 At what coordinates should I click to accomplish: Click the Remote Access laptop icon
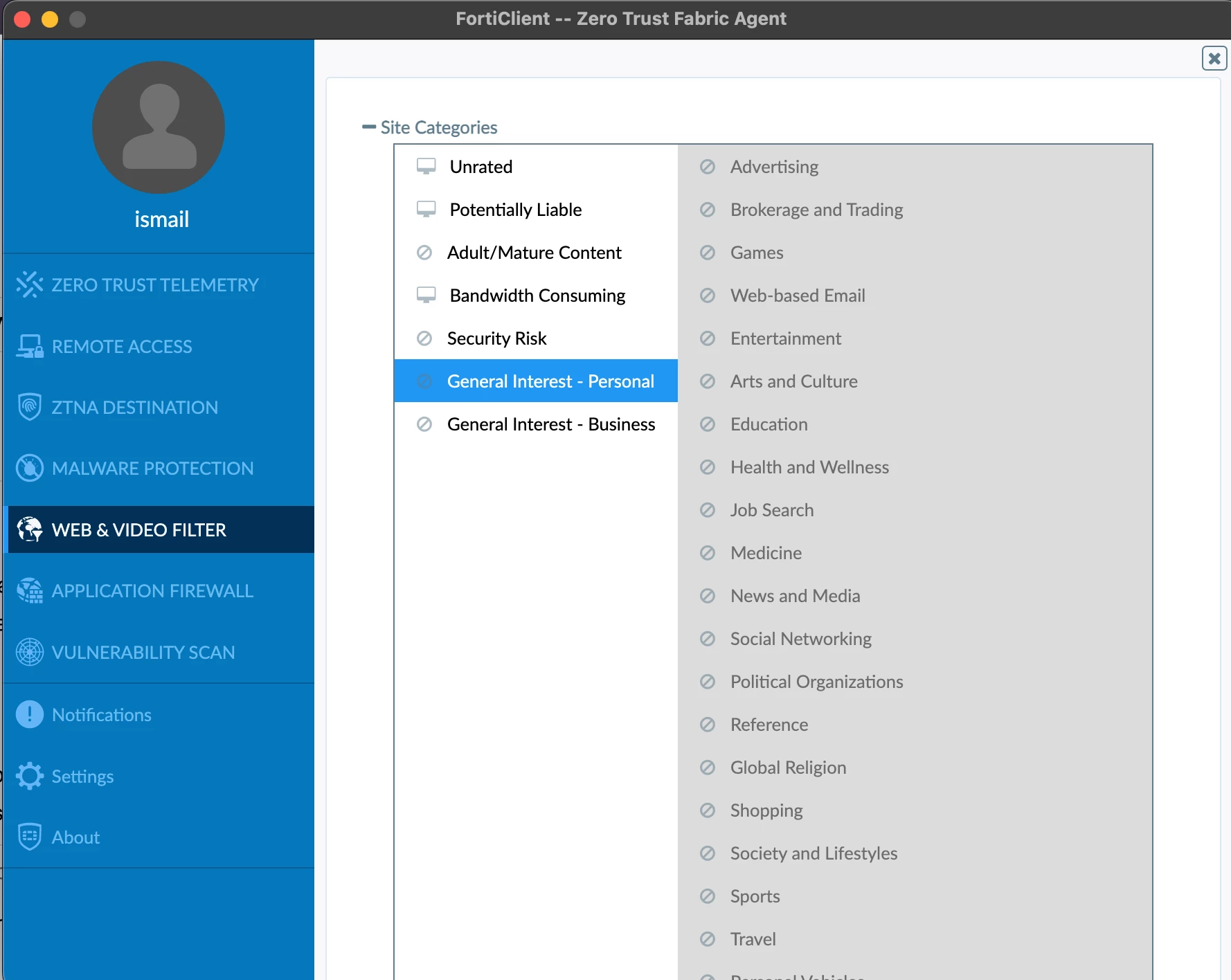pyautogui.click(x=30, y=346)
